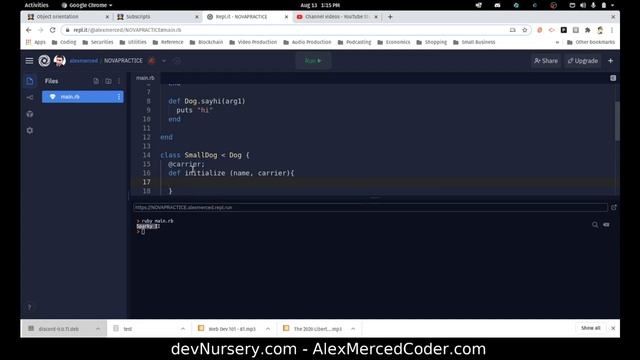Open discord deb downloaded file
The width and height of the screenshot is (640, 360).
click(x=58, y=329)
